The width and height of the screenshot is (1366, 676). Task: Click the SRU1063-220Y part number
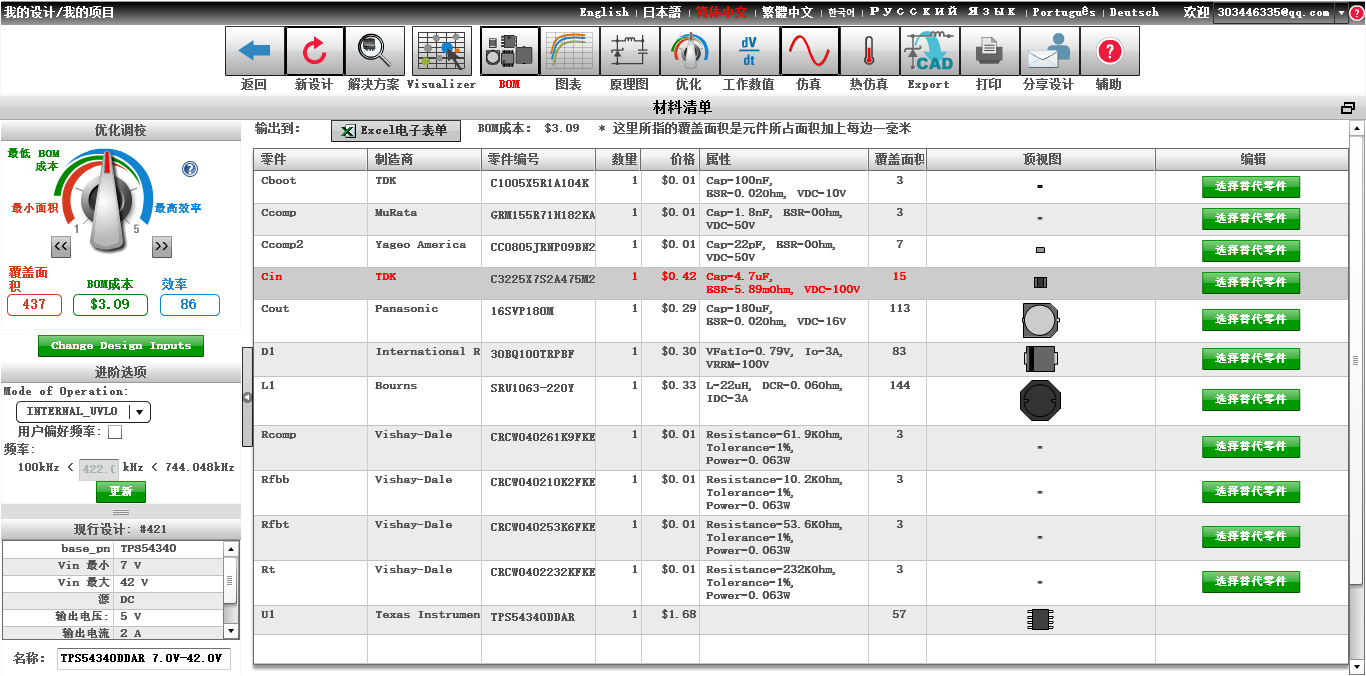532,387
